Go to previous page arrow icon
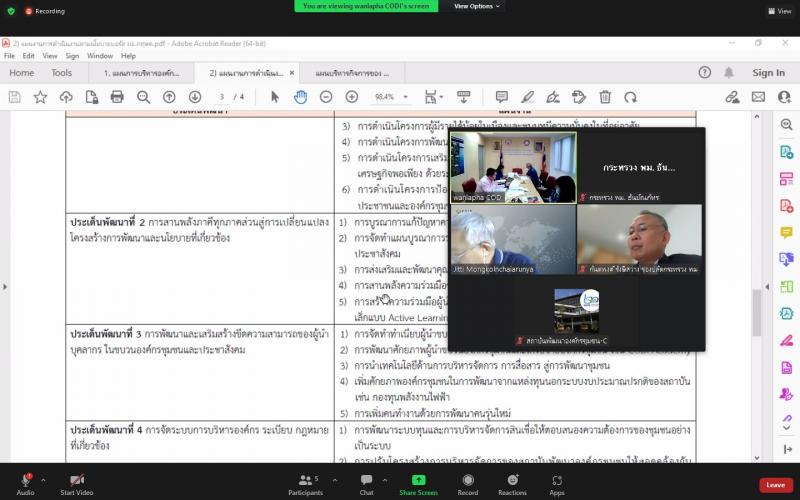The height and width of the screenshot is (500, 800). [169, 97]
